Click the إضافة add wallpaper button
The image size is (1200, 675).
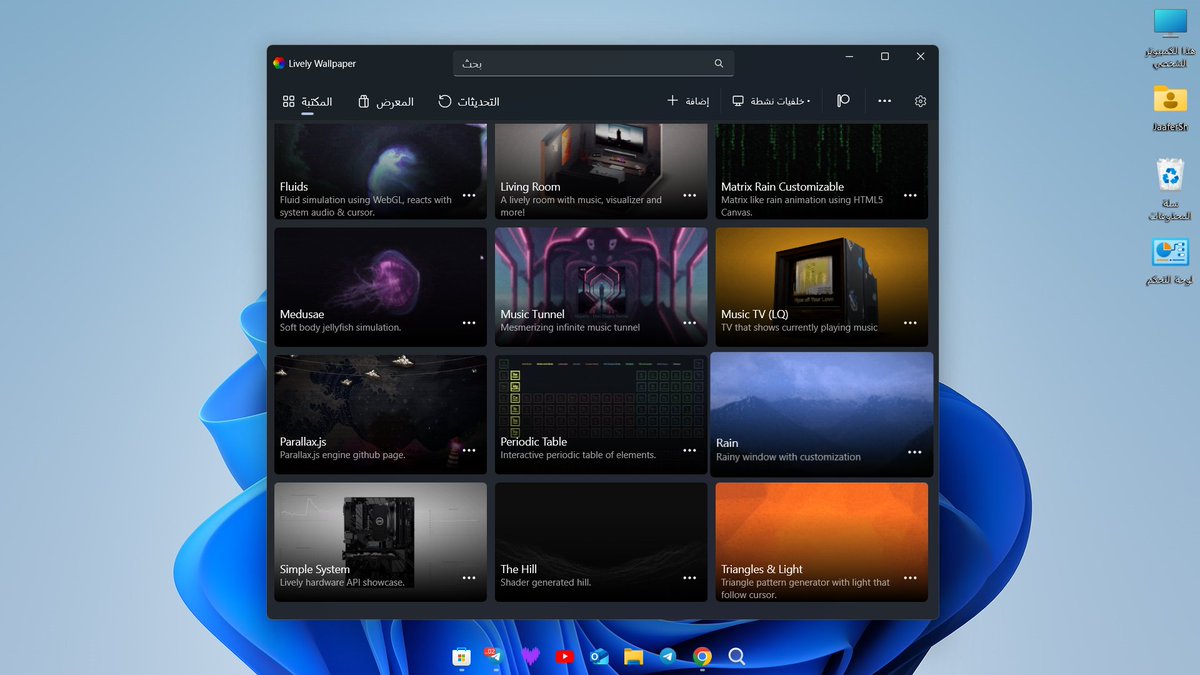click(688, 101)
